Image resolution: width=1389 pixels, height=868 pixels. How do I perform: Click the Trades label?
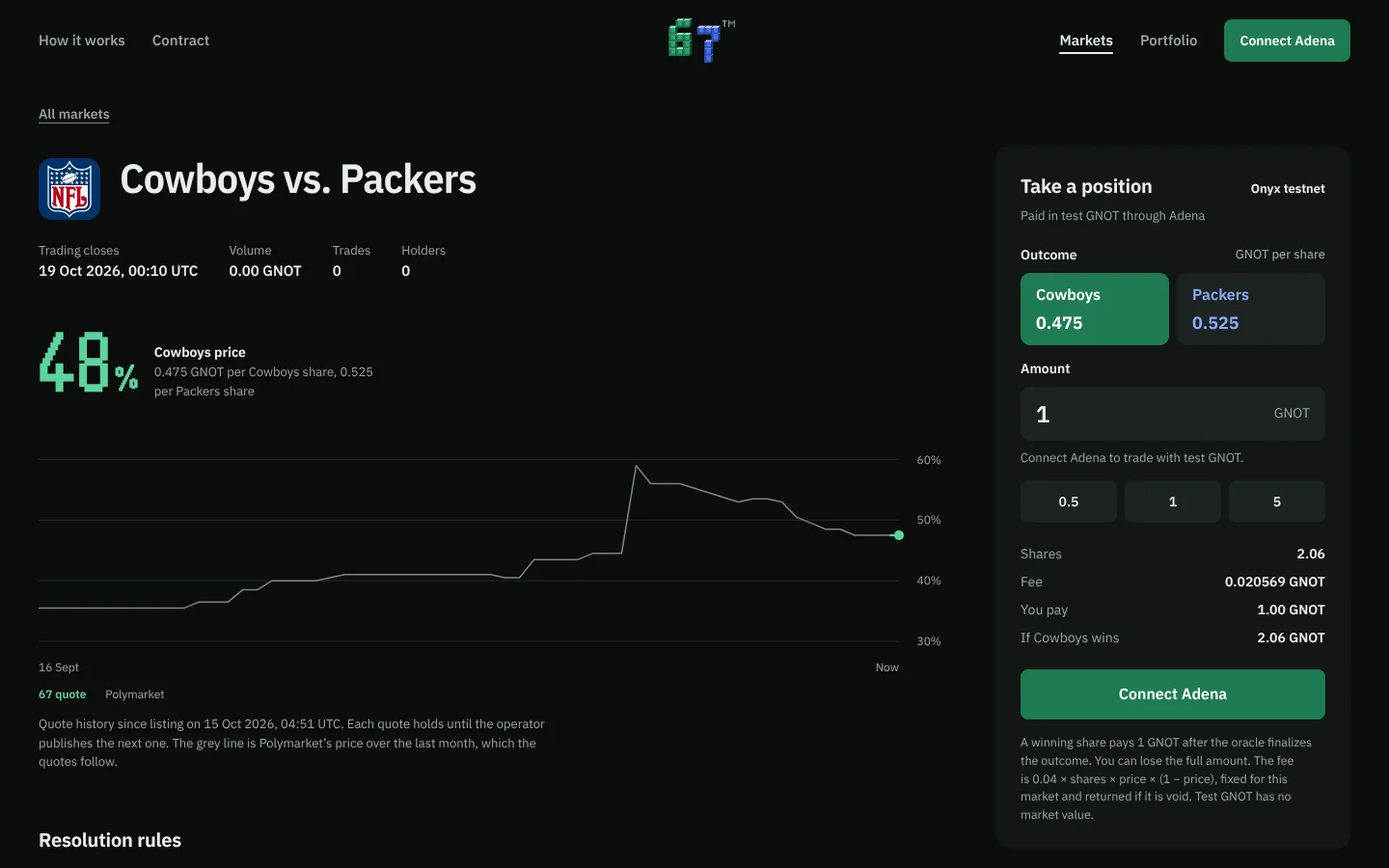pyautogui.click(x=351, y=251)
